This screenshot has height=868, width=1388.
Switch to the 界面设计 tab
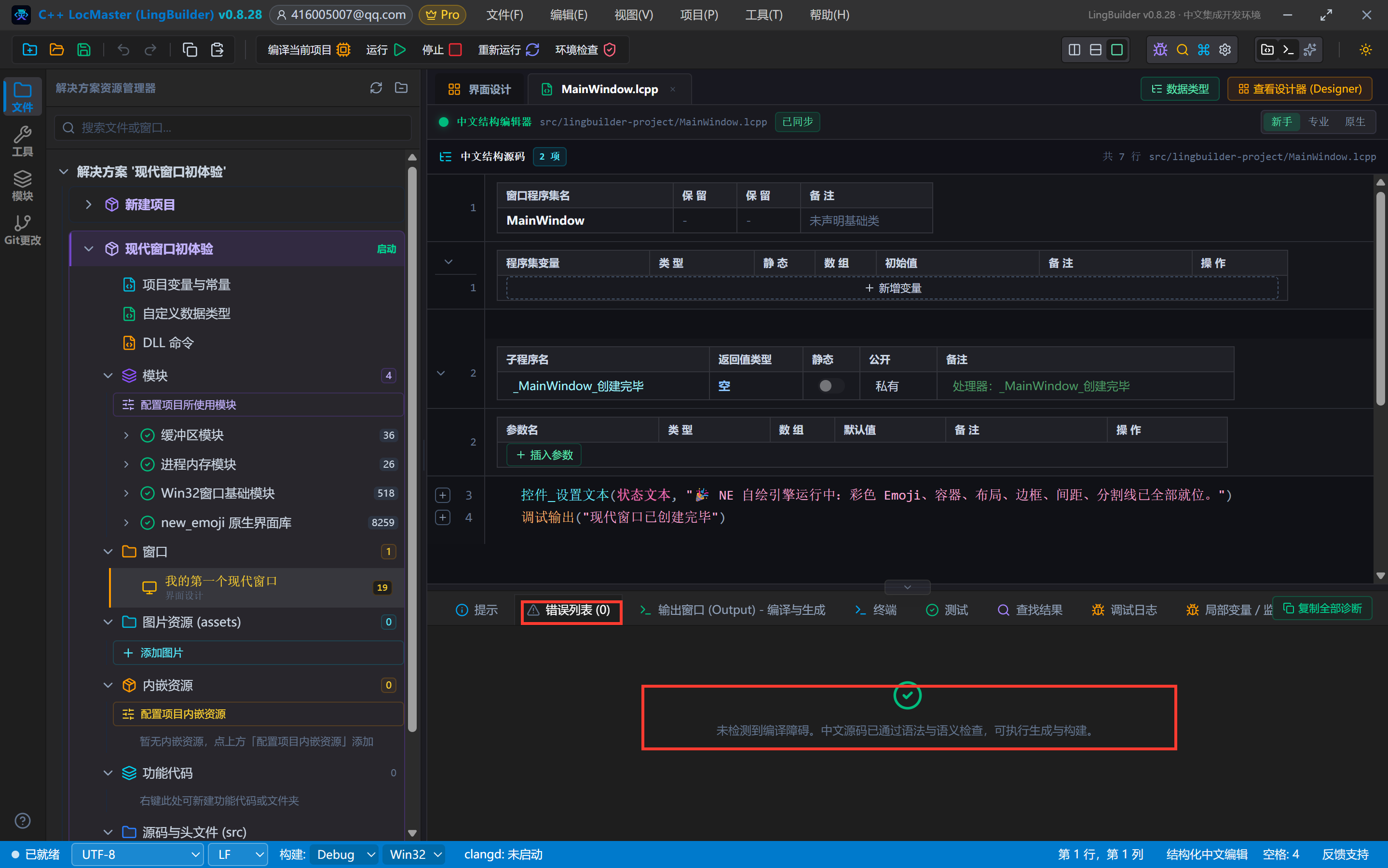pyautogui.click(x=479, y=89)
